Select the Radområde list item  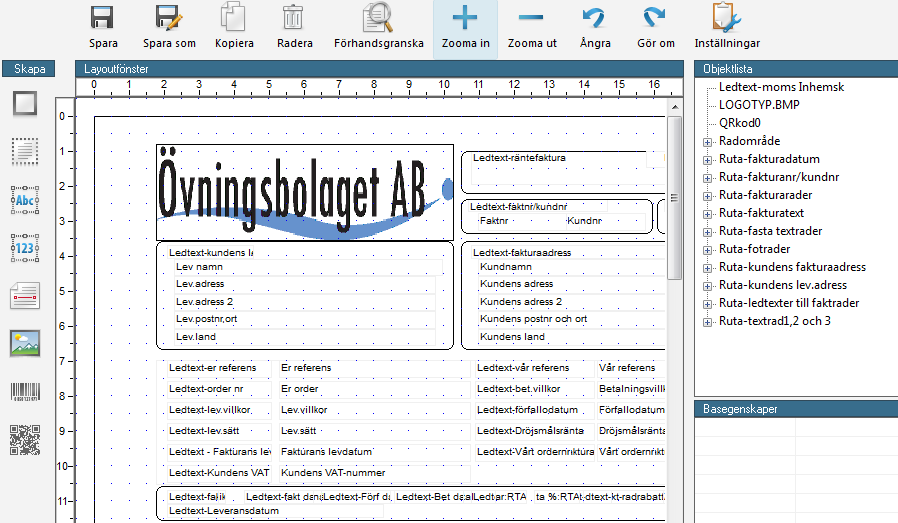749,141
